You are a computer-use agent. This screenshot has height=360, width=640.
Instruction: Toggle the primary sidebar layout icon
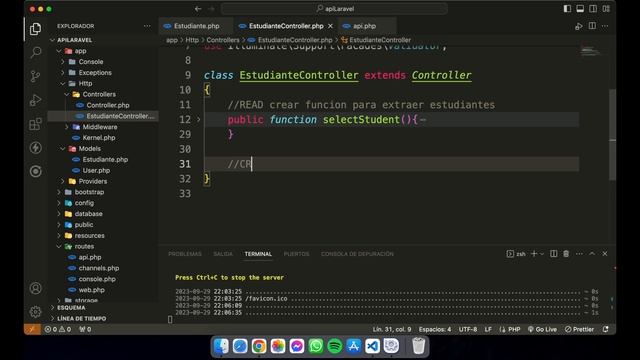pos(567,9)
